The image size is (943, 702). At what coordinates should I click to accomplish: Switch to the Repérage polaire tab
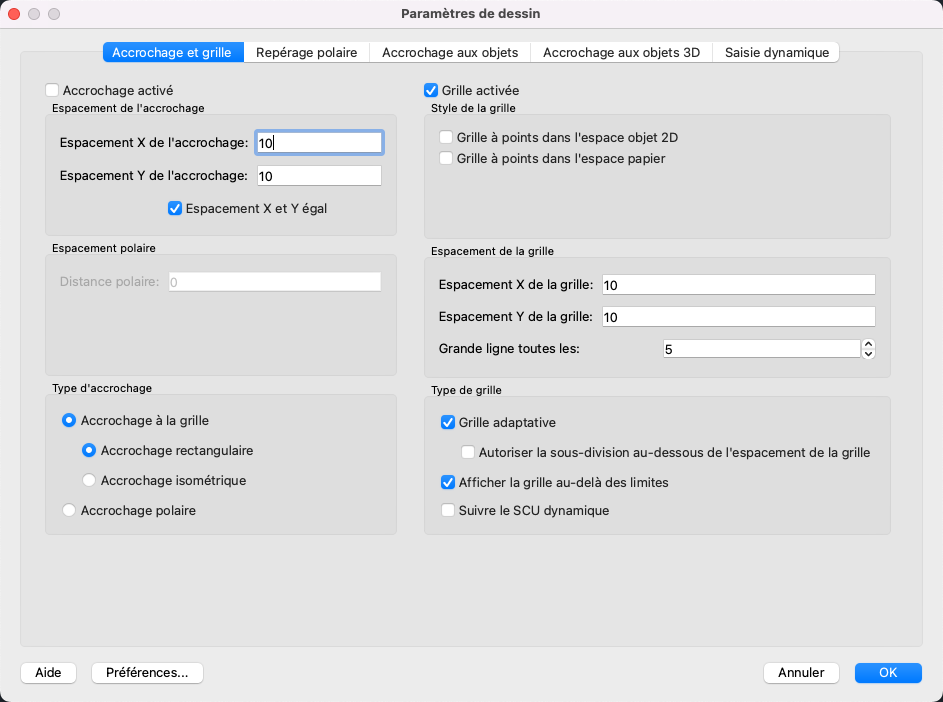[306, 52]
